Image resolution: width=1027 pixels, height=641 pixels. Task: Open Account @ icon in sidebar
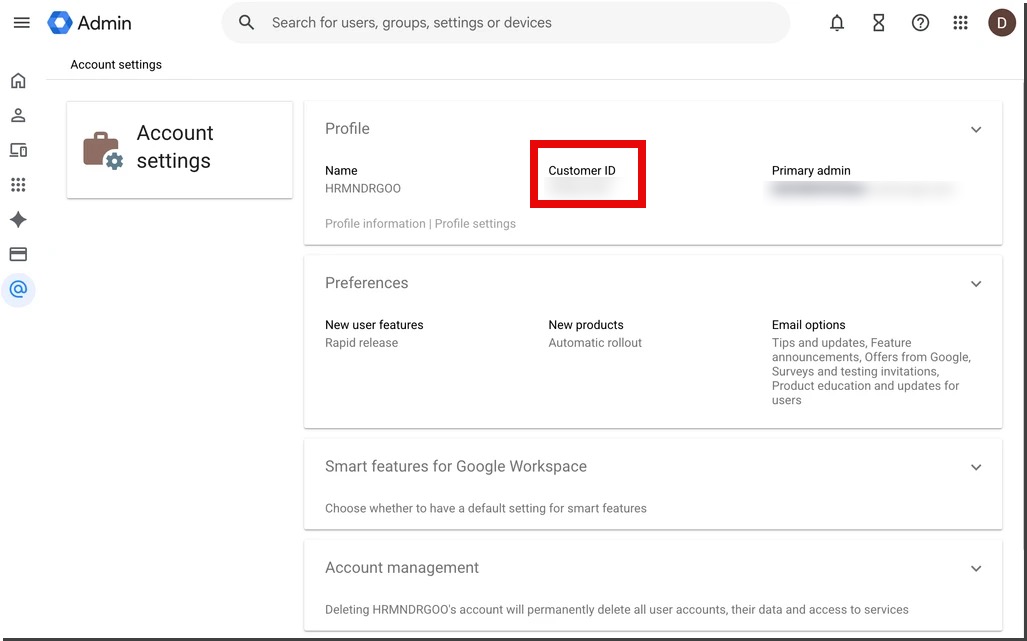pyautogui.click(x=18, y=289)
